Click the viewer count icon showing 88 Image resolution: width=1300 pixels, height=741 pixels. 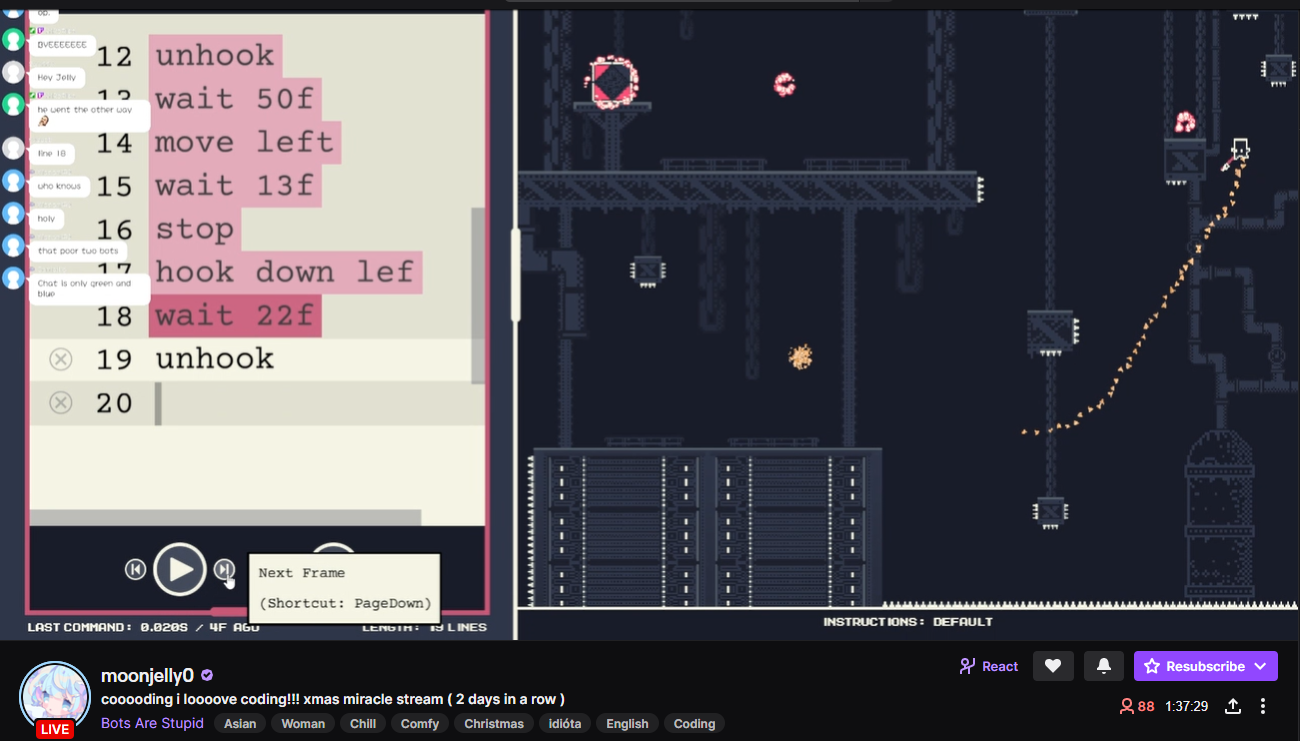pyautogui.click(x=1127, y=706)
